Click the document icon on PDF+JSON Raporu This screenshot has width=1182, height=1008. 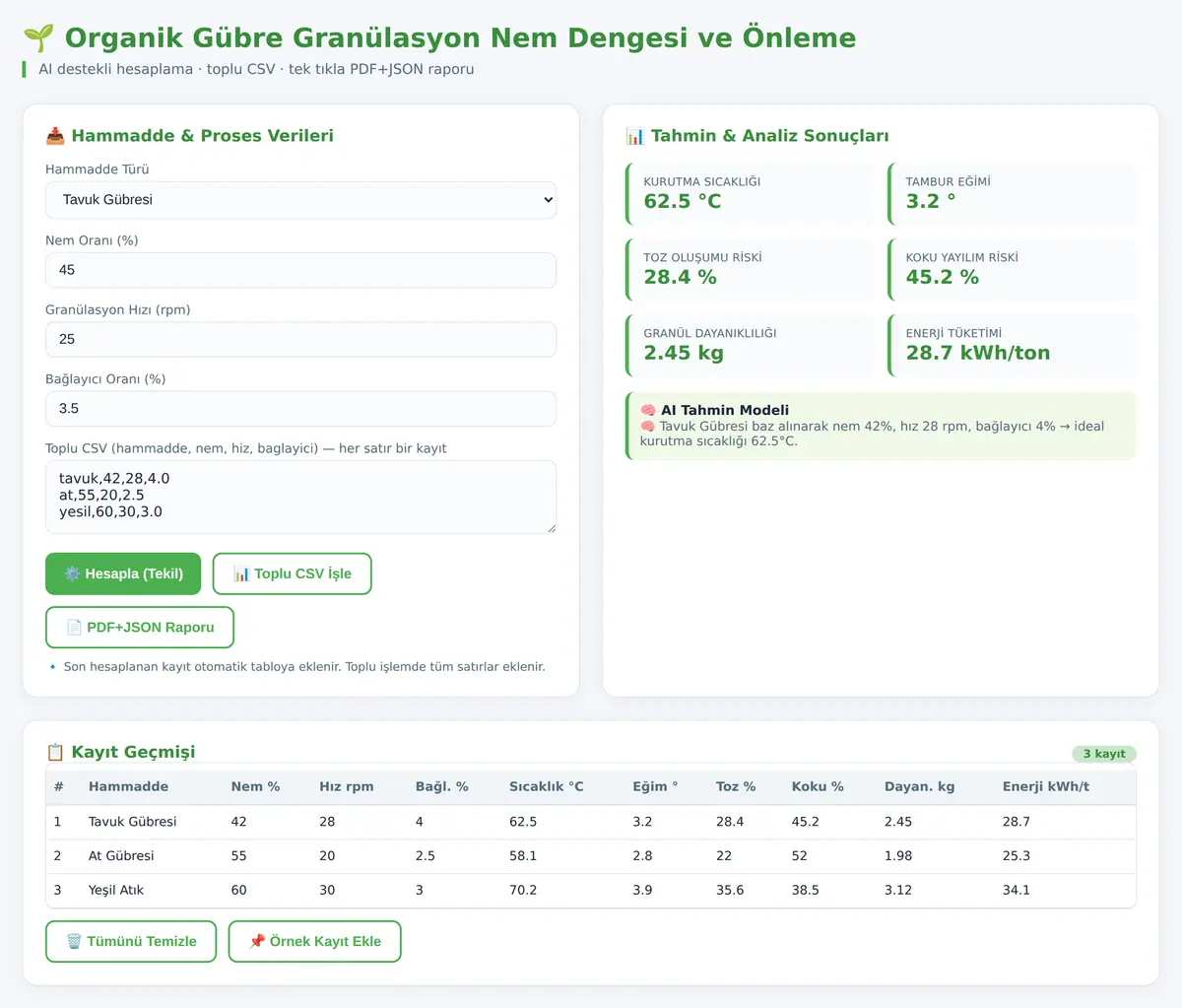point(74,628)
